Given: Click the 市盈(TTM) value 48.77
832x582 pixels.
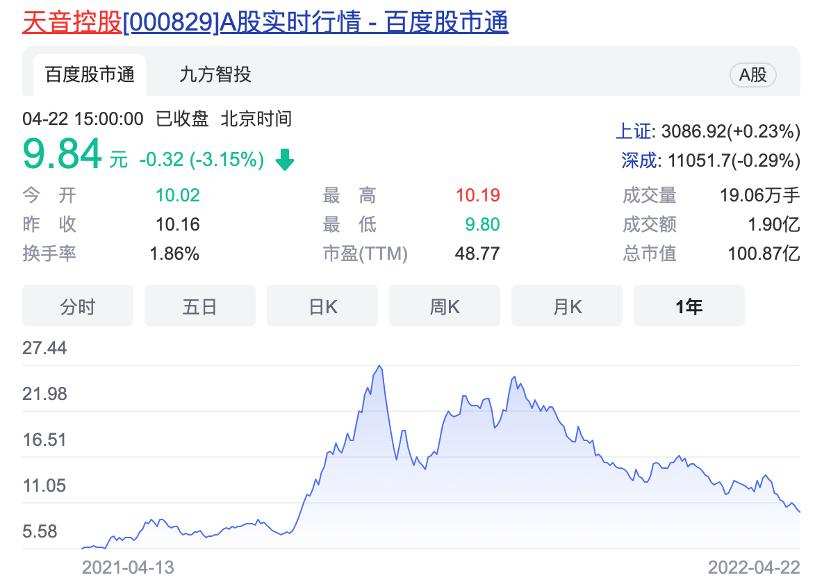Looking at the screenshot, I should pos(478,254).
